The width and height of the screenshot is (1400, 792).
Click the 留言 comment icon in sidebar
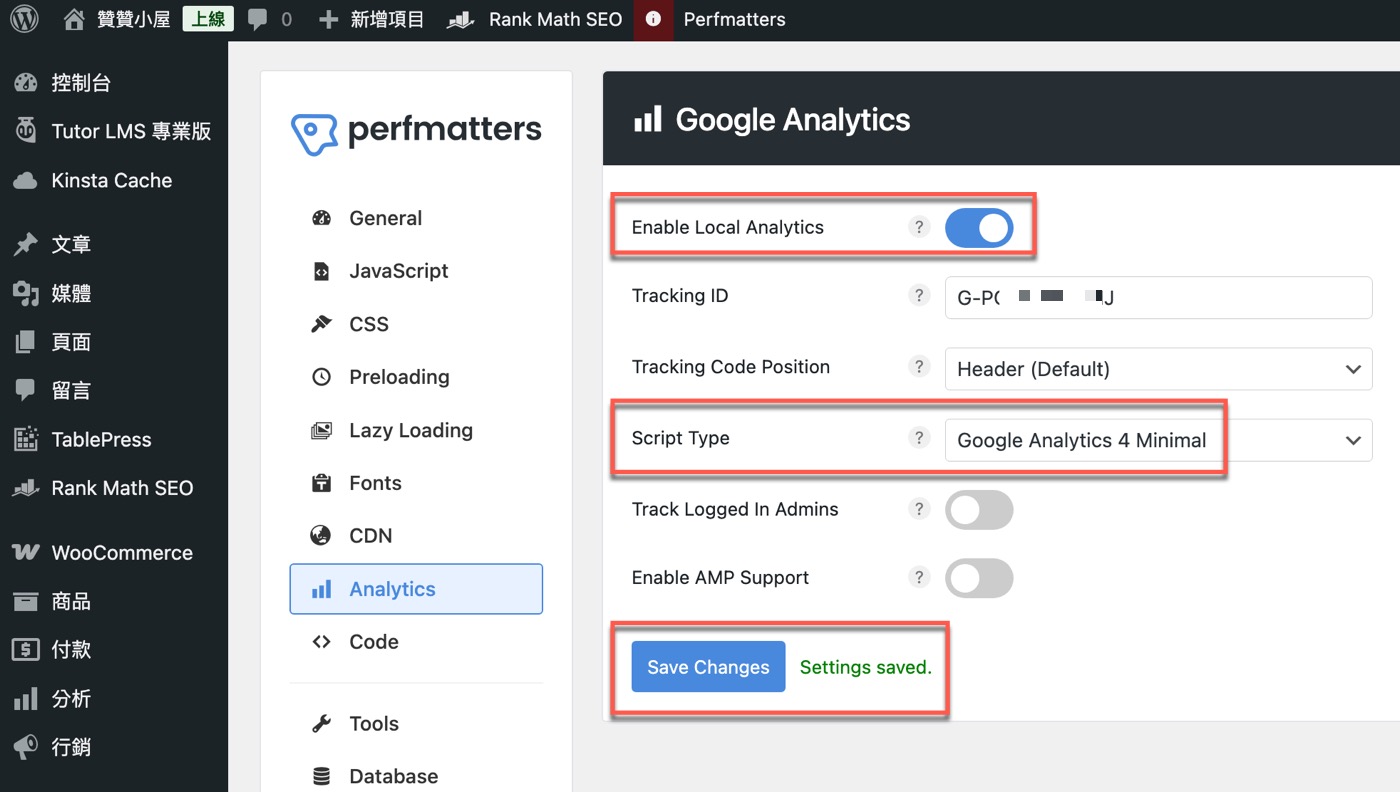26,391
